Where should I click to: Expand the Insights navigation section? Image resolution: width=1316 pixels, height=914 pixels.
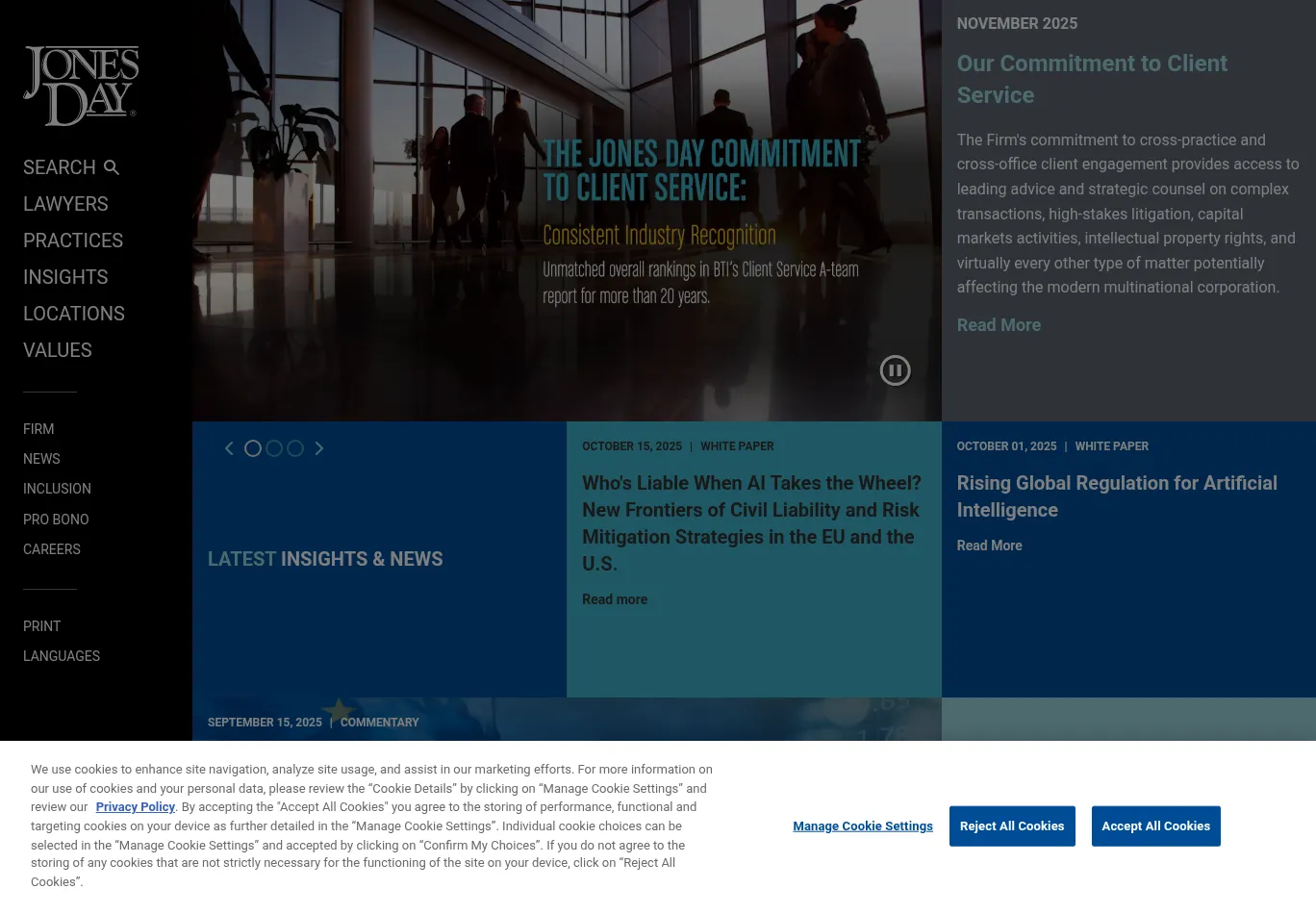(x=65, y=277)
